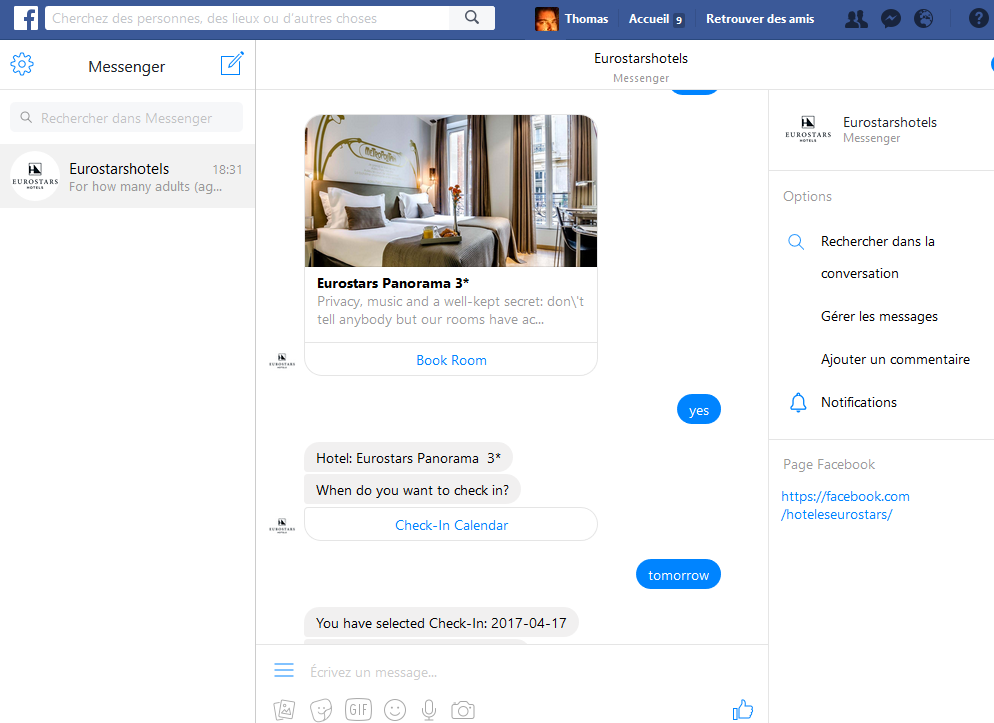Click Eurostars avatar beside Book Room card
Viewport: 994px width, 723px height.
(x=282, y=361)
